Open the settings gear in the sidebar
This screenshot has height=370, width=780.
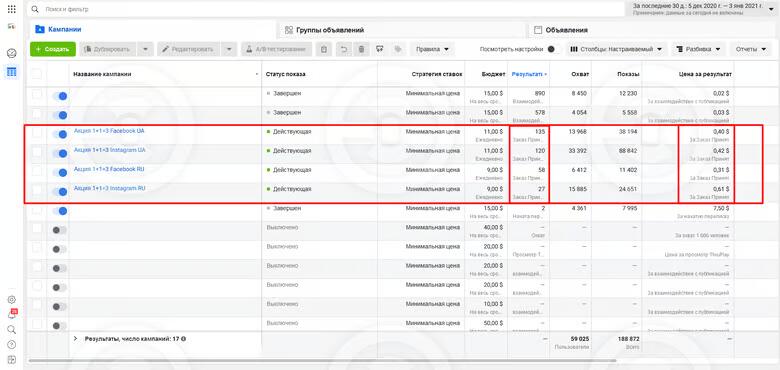coord(12,299)
